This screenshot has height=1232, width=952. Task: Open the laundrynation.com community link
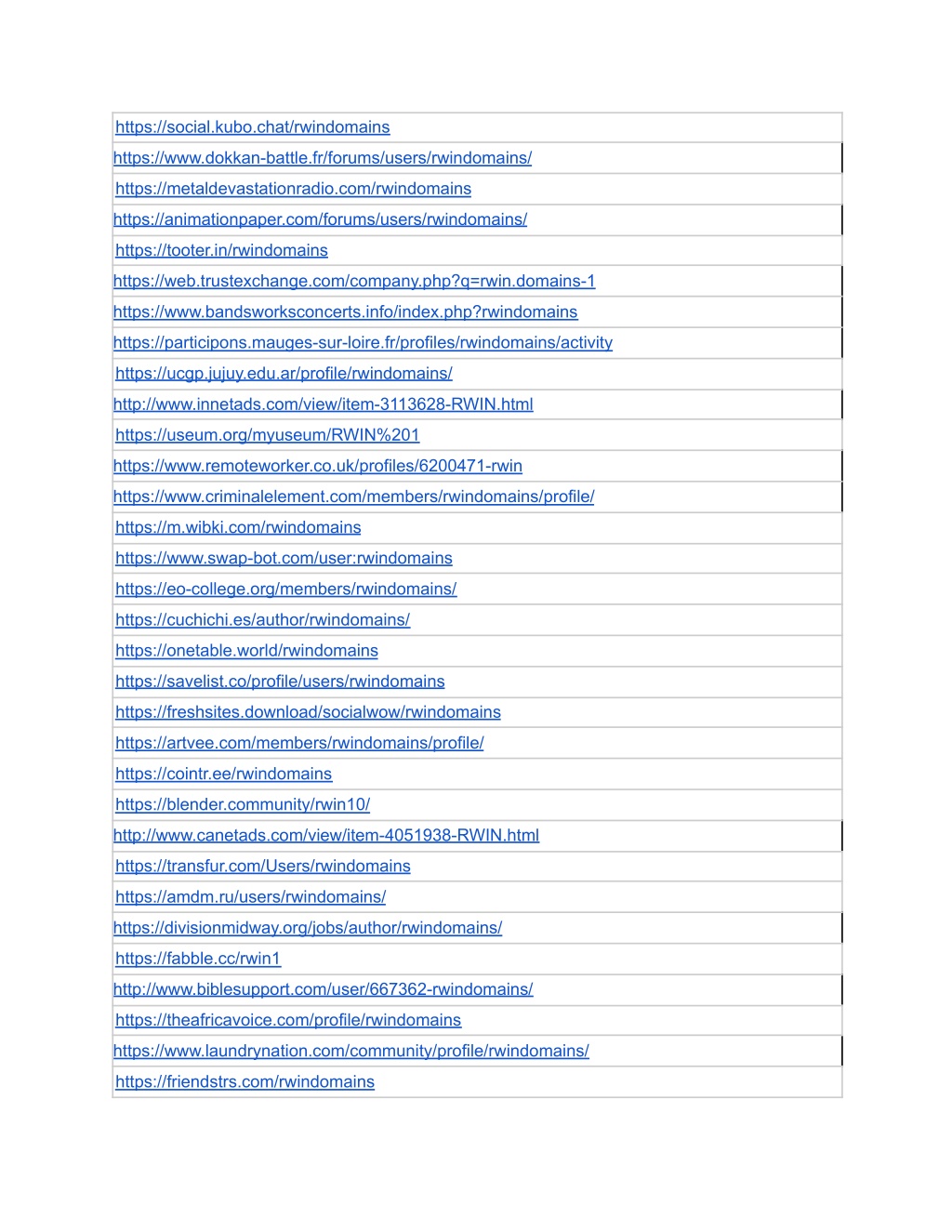pyautogui.click(x=351, y=1051)
